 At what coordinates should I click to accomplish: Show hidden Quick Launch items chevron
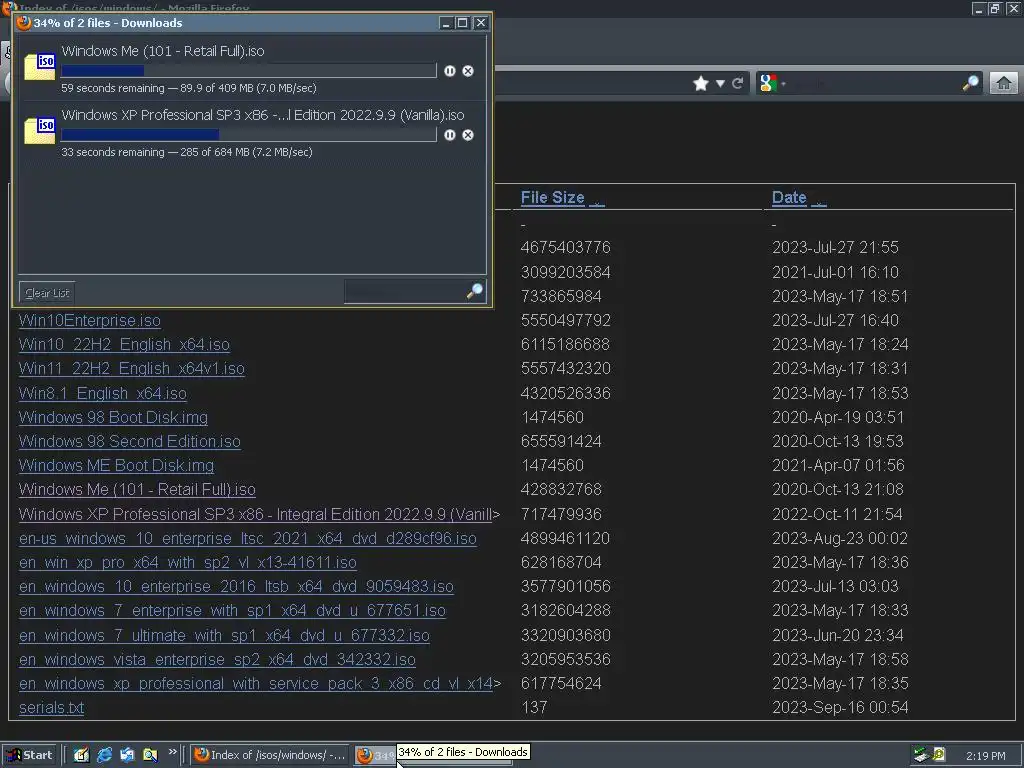[172, 752]
